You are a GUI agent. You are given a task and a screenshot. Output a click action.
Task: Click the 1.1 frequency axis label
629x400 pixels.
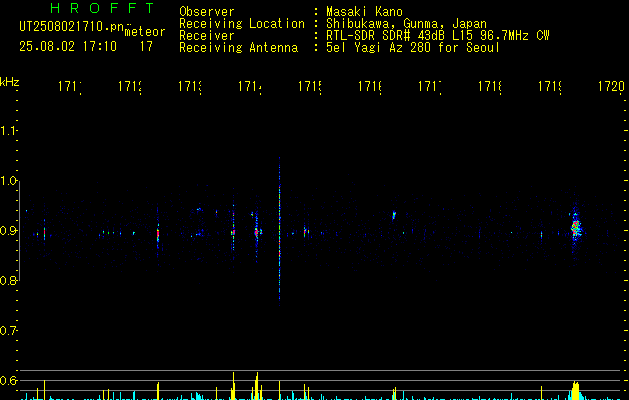click(8, 131)
